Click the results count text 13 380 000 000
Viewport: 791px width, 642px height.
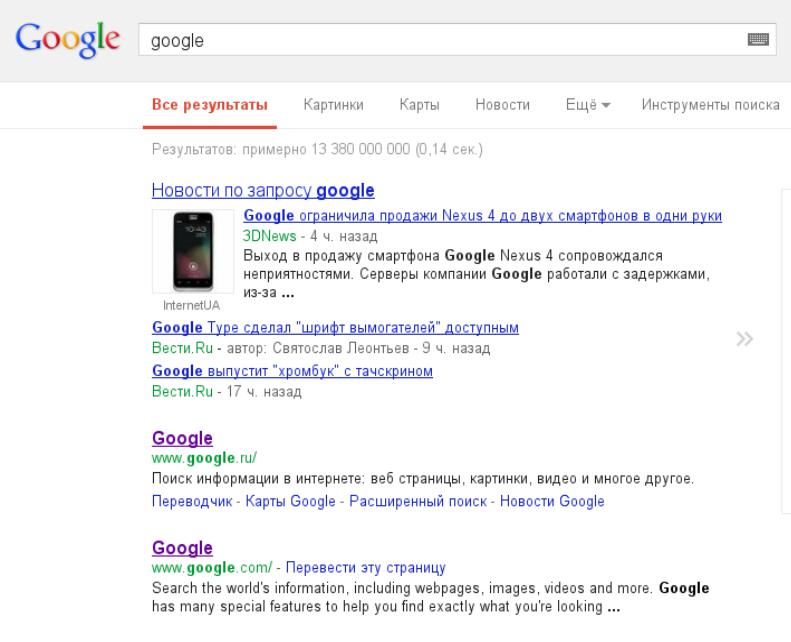[x=361, y=149]
